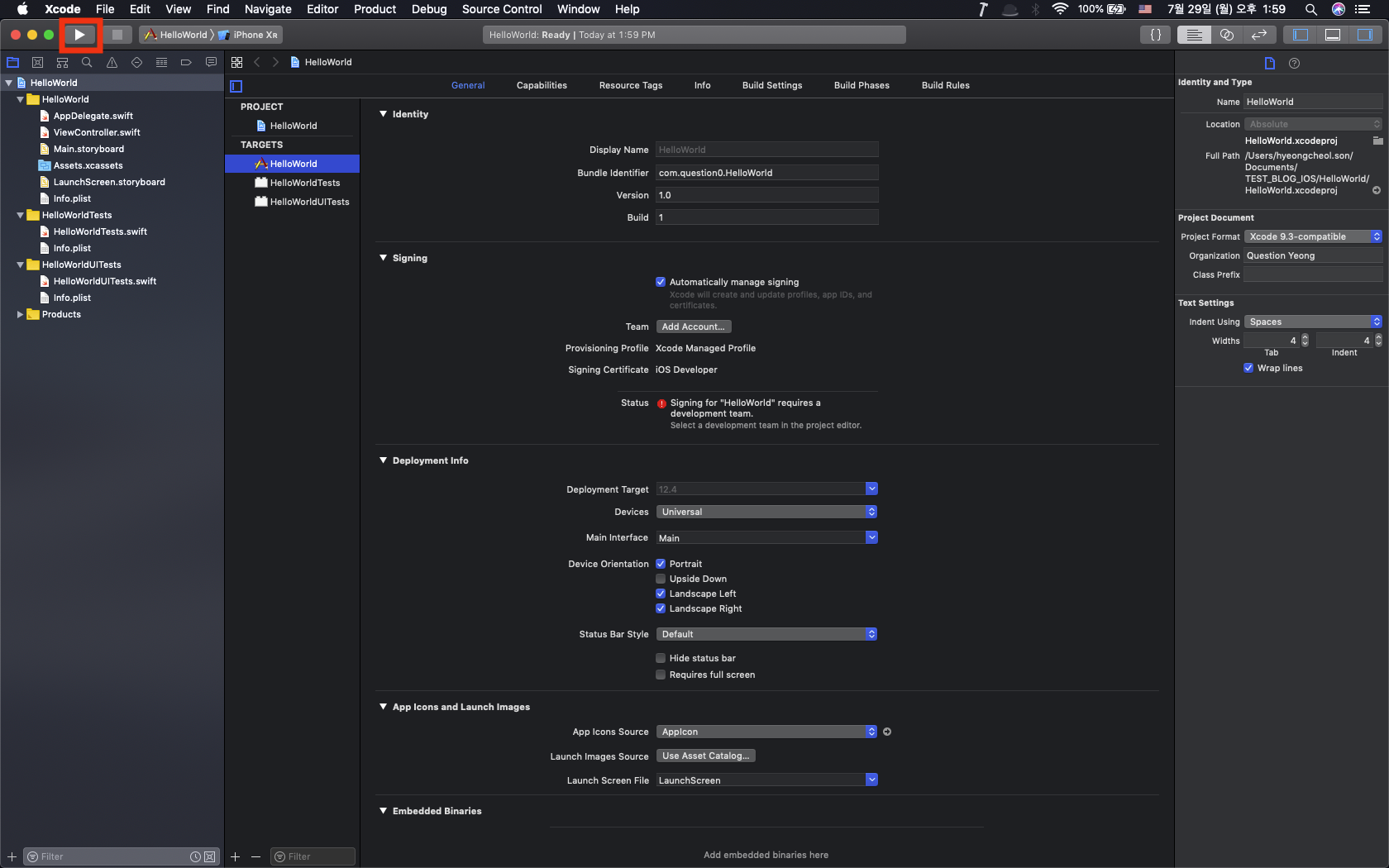The height and width of the screenshot is (868, 1389).
Task: Show the Project navigator folder icon
Action: pos(13,62)
